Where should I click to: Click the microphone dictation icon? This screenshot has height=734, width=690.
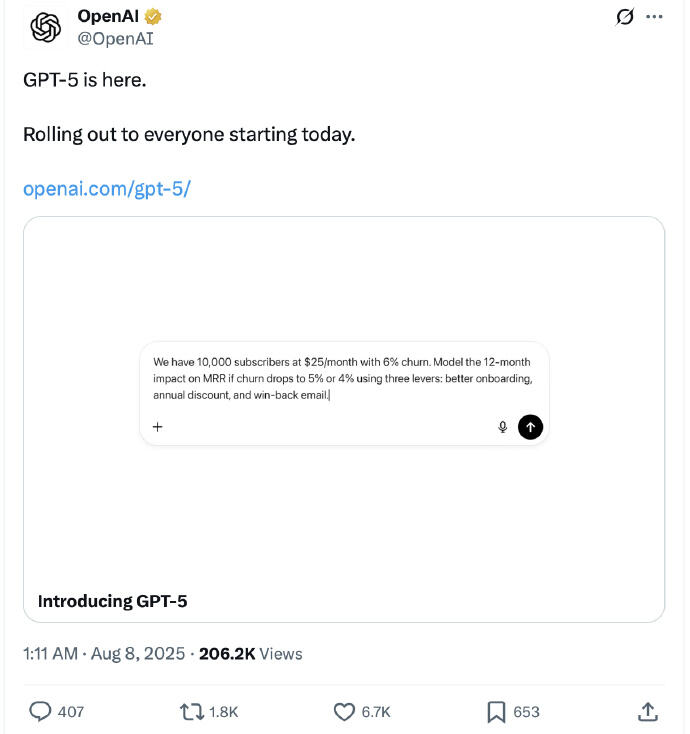pos(503,427)
